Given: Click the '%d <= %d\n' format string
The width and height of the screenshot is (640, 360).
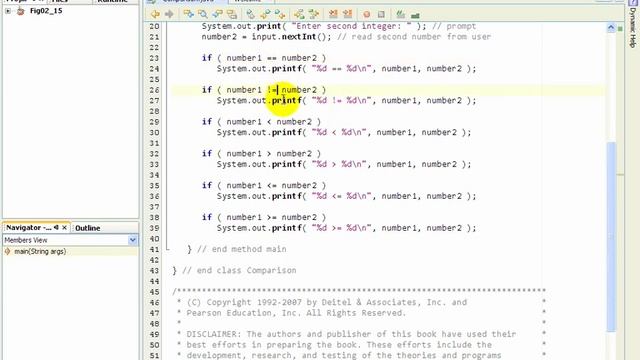Looking at the screenshot, I should click(342, 196).
